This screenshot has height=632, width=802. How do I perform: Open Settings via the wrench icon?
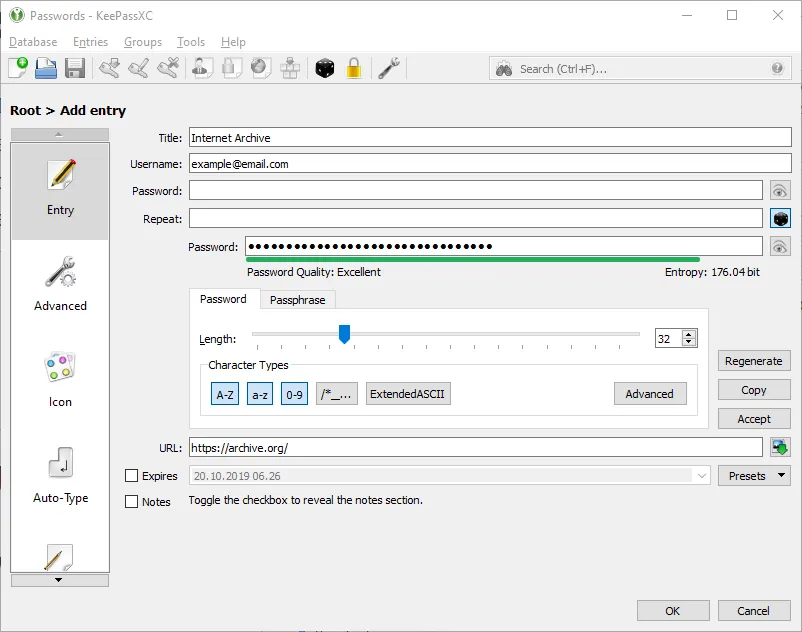click(x=389, y=68)
